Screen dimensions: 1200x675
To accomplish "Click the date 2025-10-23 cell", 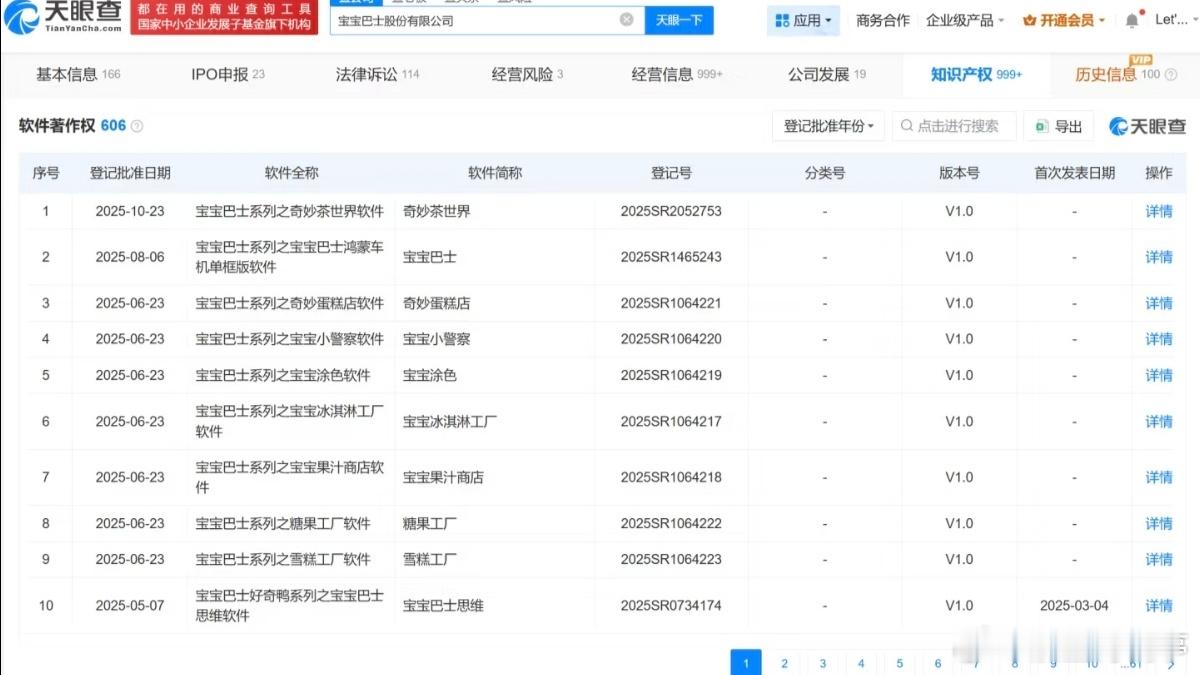I will coord(130,211).
